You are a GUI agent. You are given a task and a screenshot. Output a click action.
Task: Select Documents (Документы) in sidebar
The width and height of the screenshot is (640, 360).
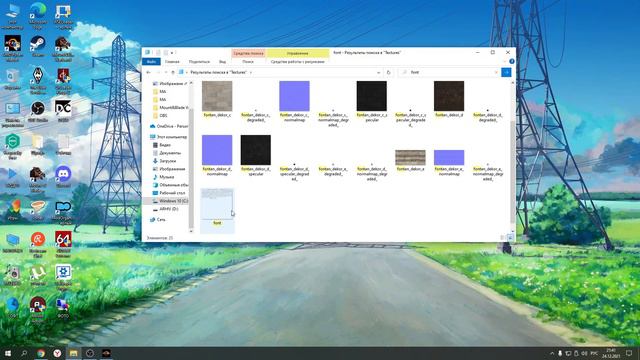pos(167,153)
